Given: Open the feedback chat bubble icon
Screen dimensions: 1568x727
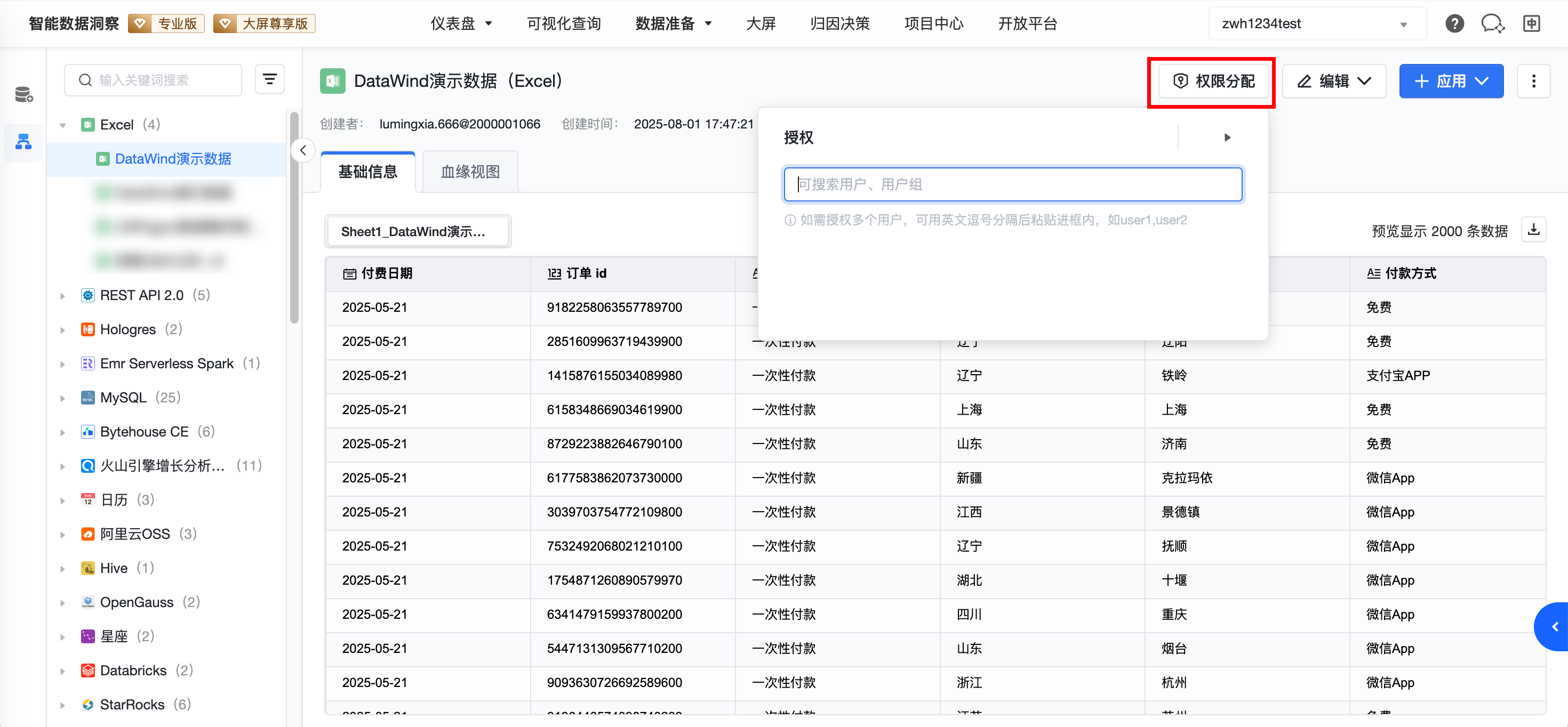Looking at the screenshot, I should [x=1492, y=24].
